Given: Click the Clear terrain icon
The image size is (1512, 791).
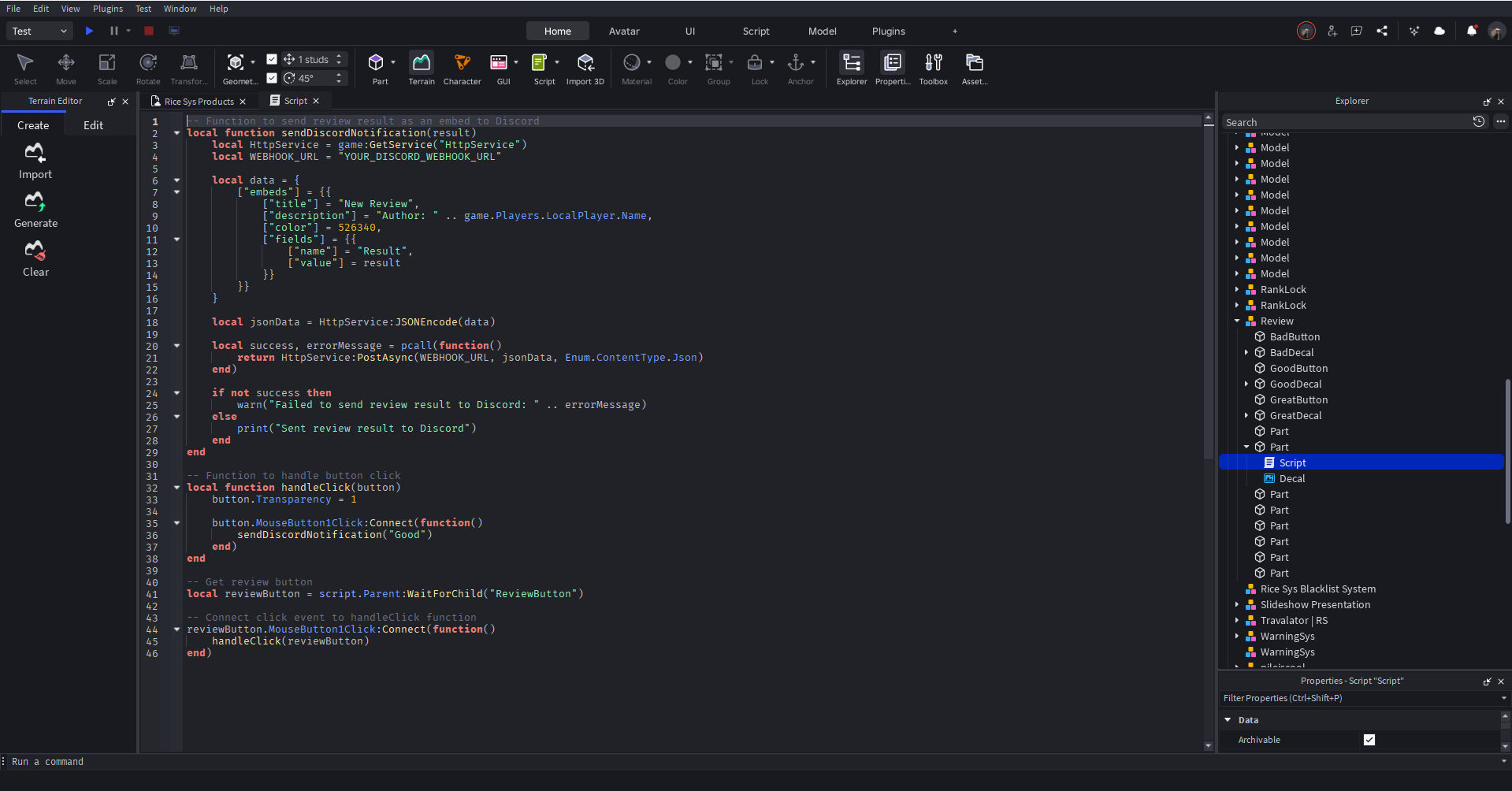Looking at the screenshot, I should point(35,251).
